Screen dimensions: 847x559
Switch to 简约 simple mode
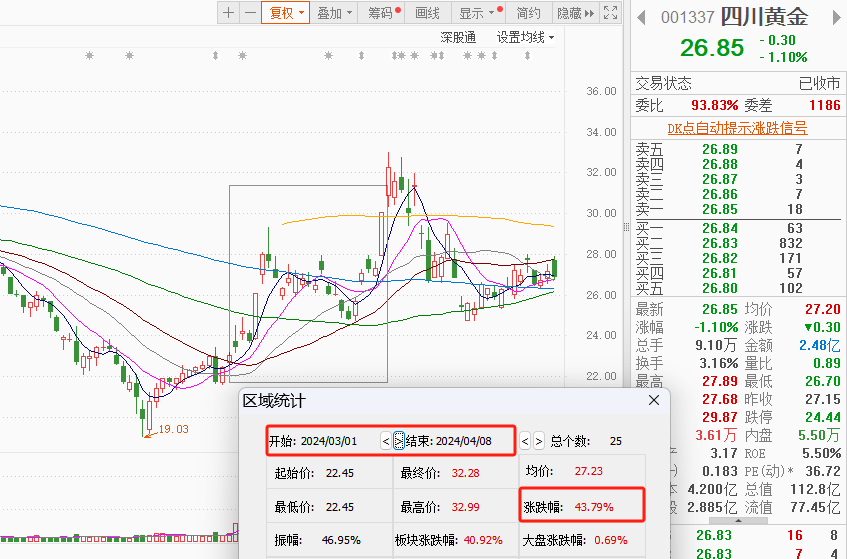pos(528,13)
